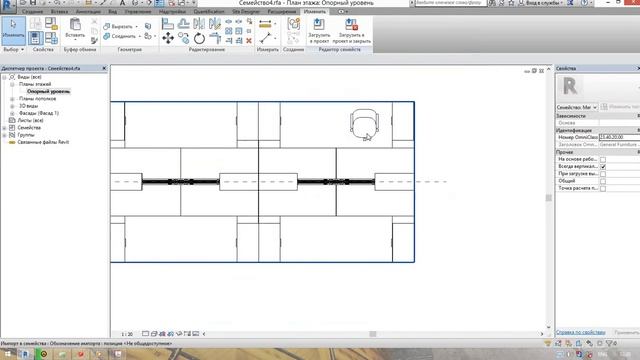Select Листы (все) in project browser
Screen dimensions: 640x360
click(x=31, y=120)
